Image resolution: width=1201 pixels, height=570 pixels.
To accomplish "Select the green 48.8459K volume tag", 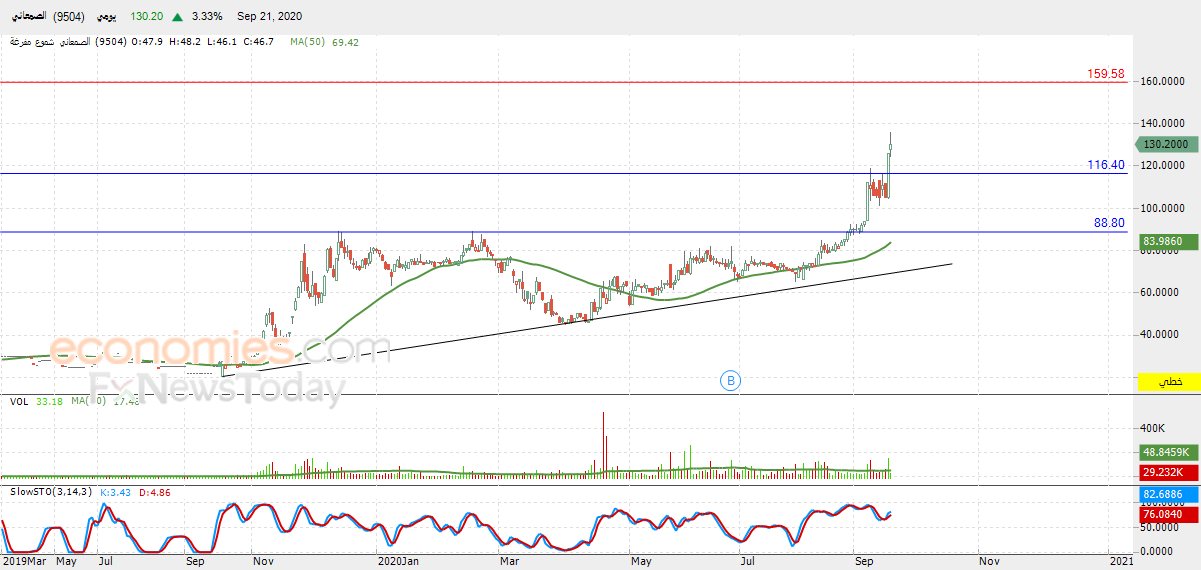I will (1167, 452).
